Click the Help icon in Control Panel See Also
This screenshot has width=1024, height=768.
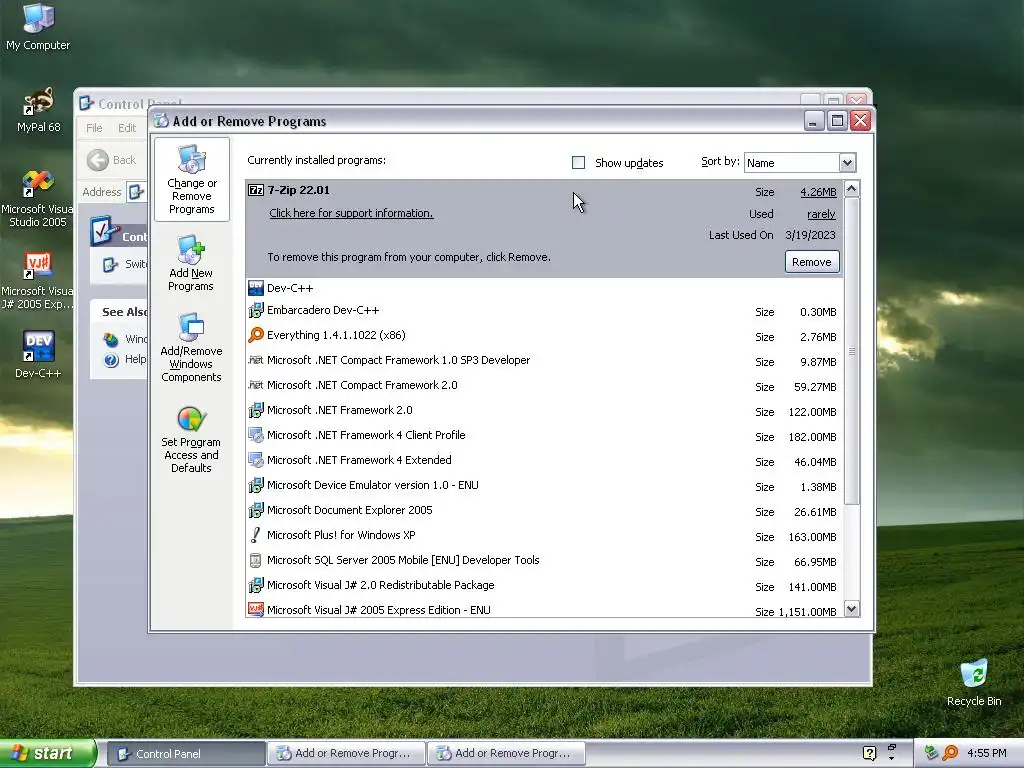[x=111, y=360]
